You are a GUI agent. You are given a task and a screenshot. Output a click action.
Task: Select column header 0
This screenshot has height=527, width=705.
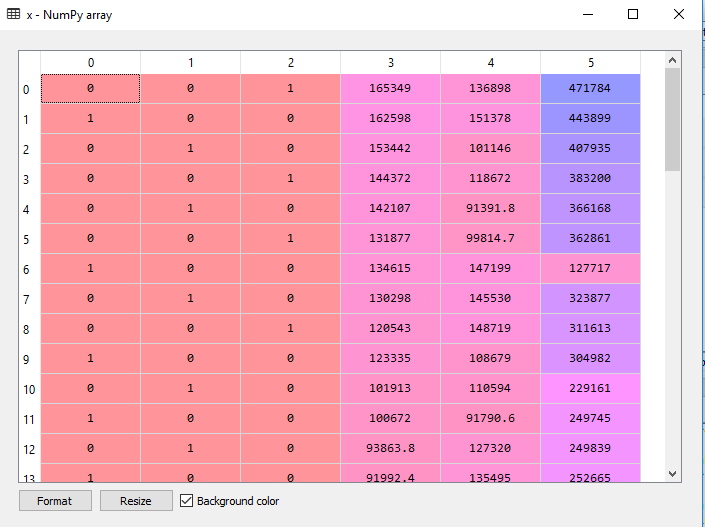[90, 62]
